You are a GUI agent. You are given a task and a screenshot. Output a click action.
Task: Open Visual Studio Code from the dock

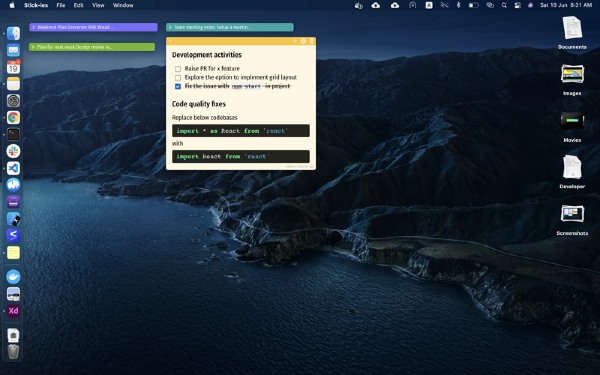(x=13, y=168)
